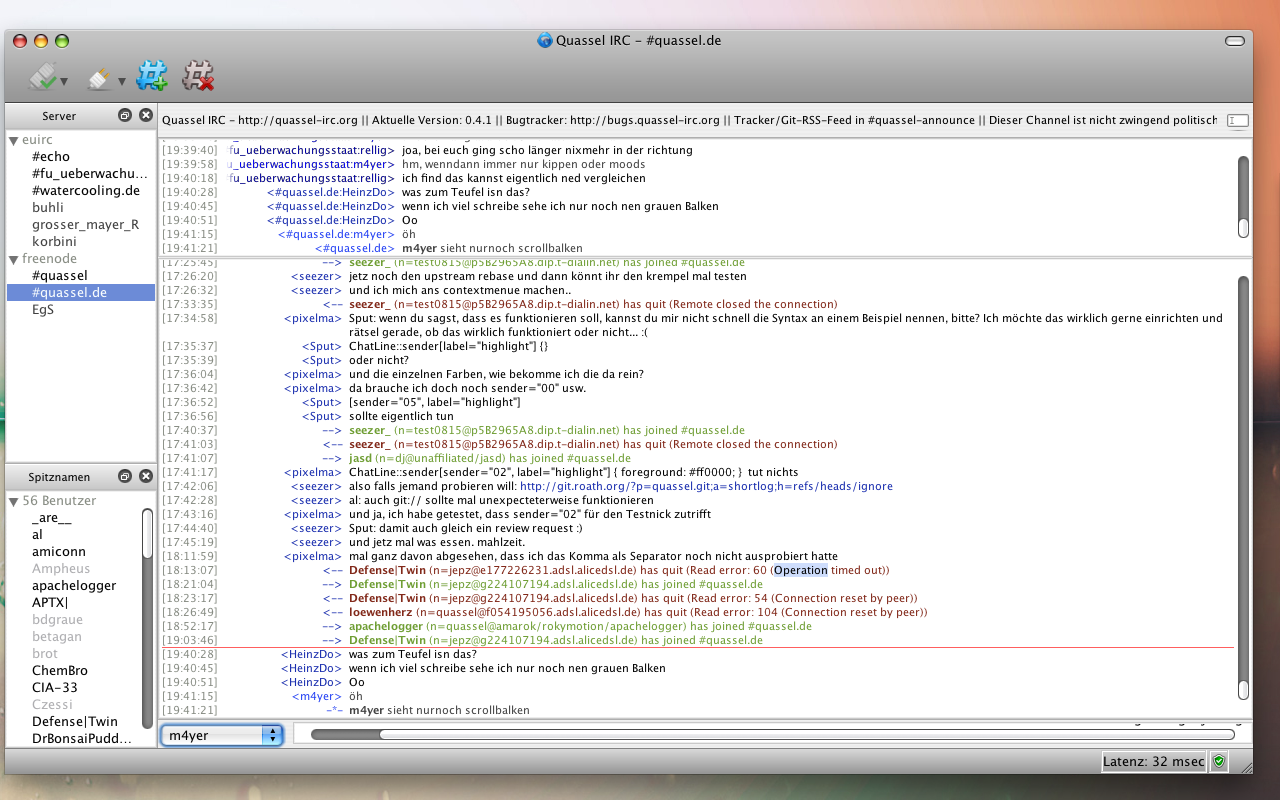Open the git.roath.org shortlog link
Screen dimensions: 1280x800
706,486
